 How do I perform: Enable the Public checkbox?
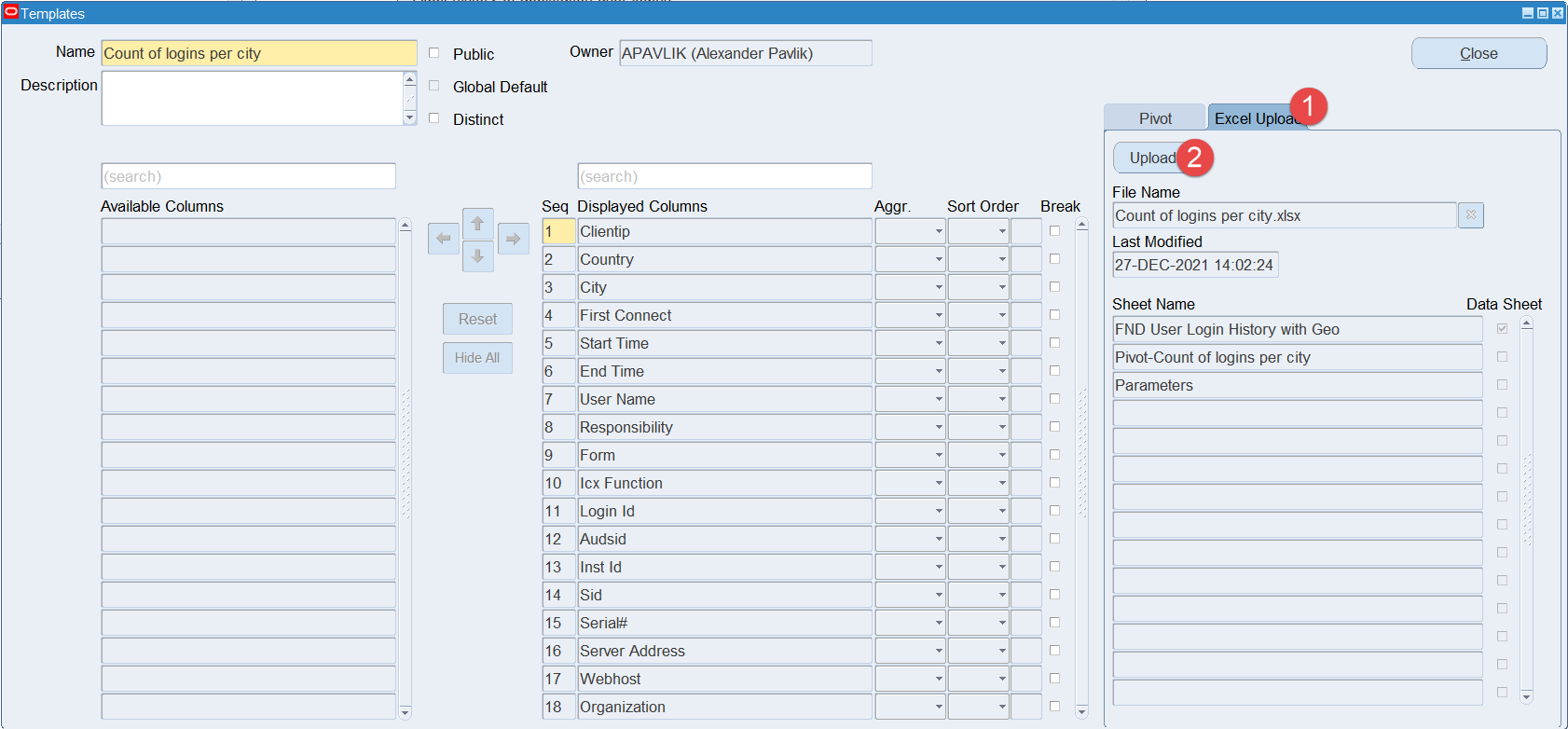[433, 53]
